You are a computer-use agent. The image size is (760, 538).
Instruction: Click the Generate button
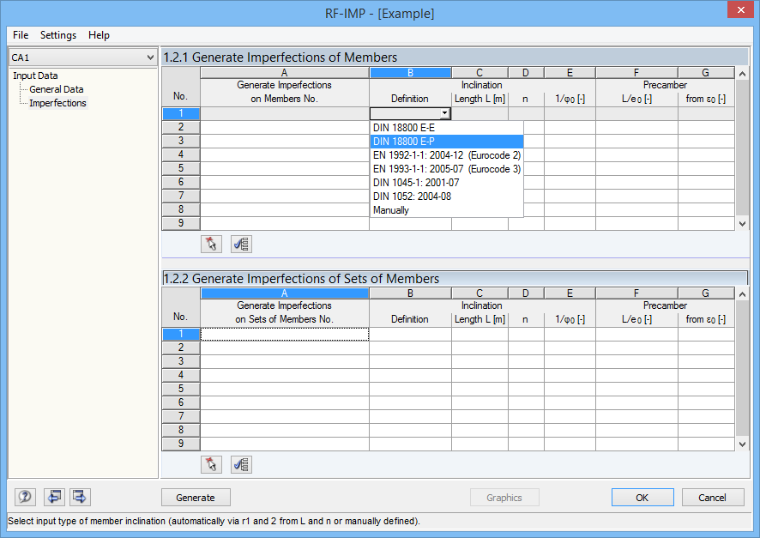(195, 497)
